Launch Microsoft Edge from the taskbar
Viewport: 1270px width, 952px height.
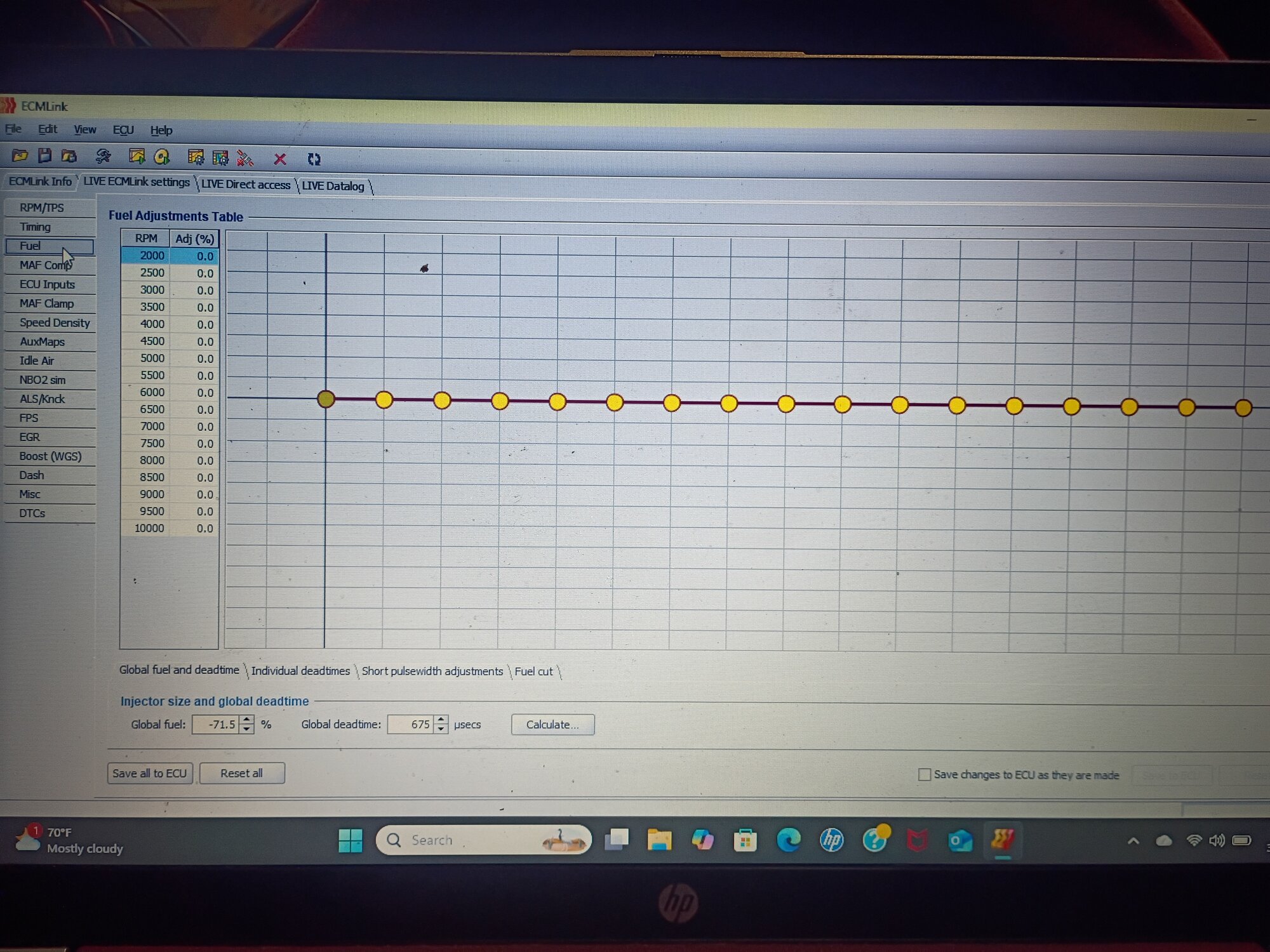point(789,840)
